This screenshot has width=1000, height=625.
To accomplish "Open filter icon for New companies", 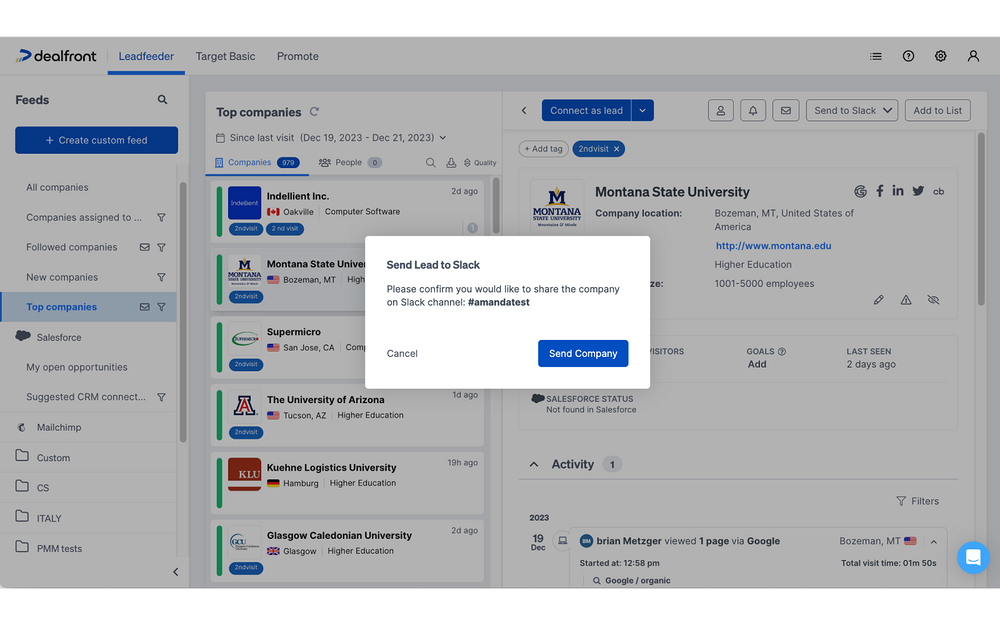I will (x=161, y=277).
